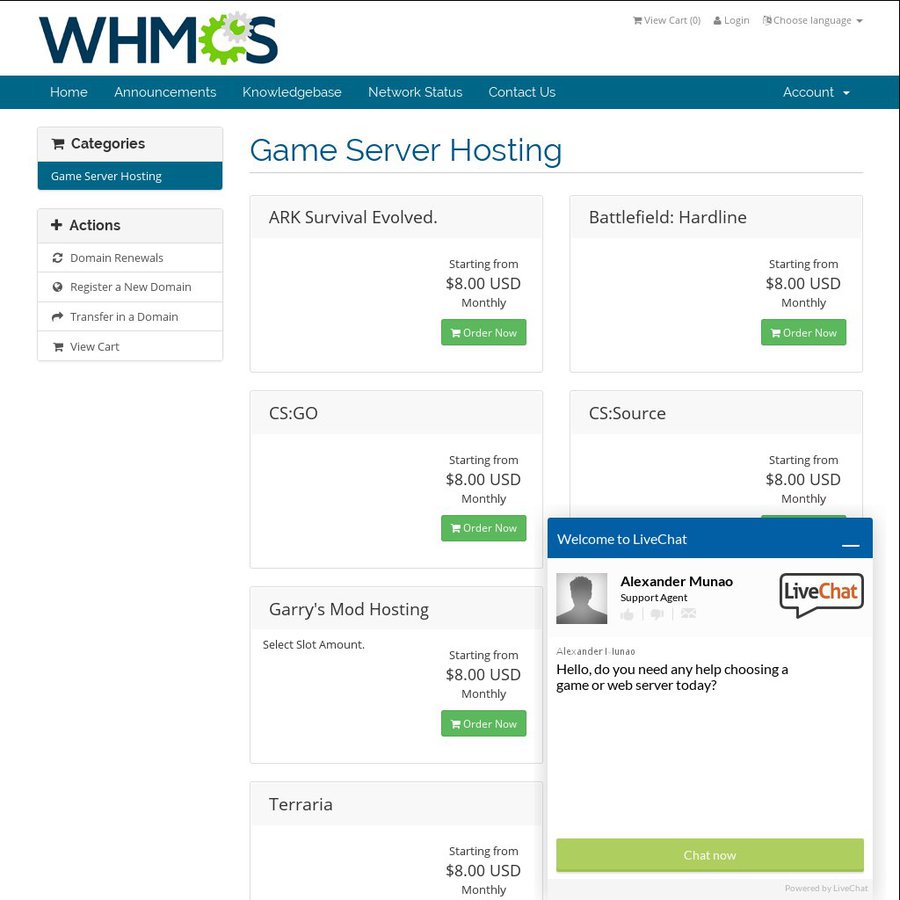
Task: Click the CS:Source card title
Action: (627, 413)
